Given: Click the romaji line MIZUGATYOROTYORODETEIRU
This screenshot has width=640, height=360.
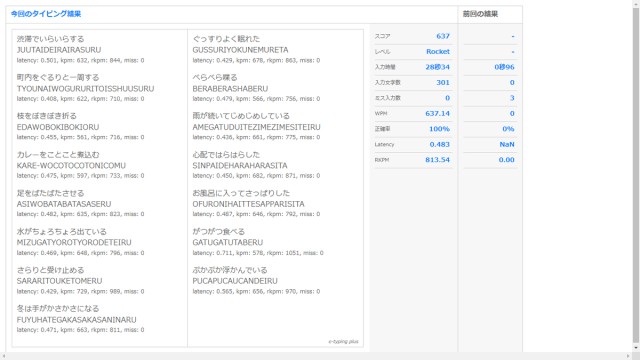Looking at the screenshot, I should (74, 242).
